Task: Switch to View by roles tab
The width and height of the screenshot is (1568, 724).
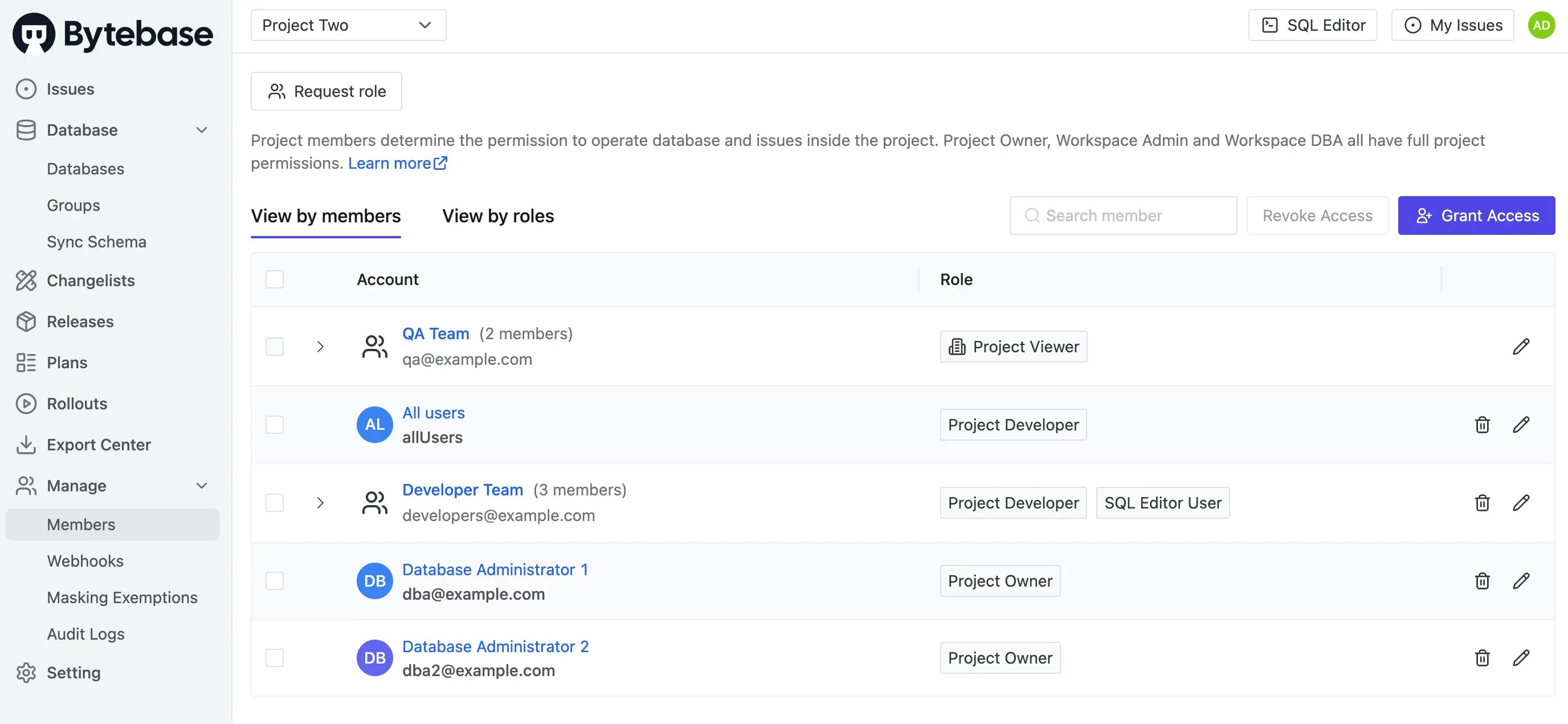Action: [497, 215]
